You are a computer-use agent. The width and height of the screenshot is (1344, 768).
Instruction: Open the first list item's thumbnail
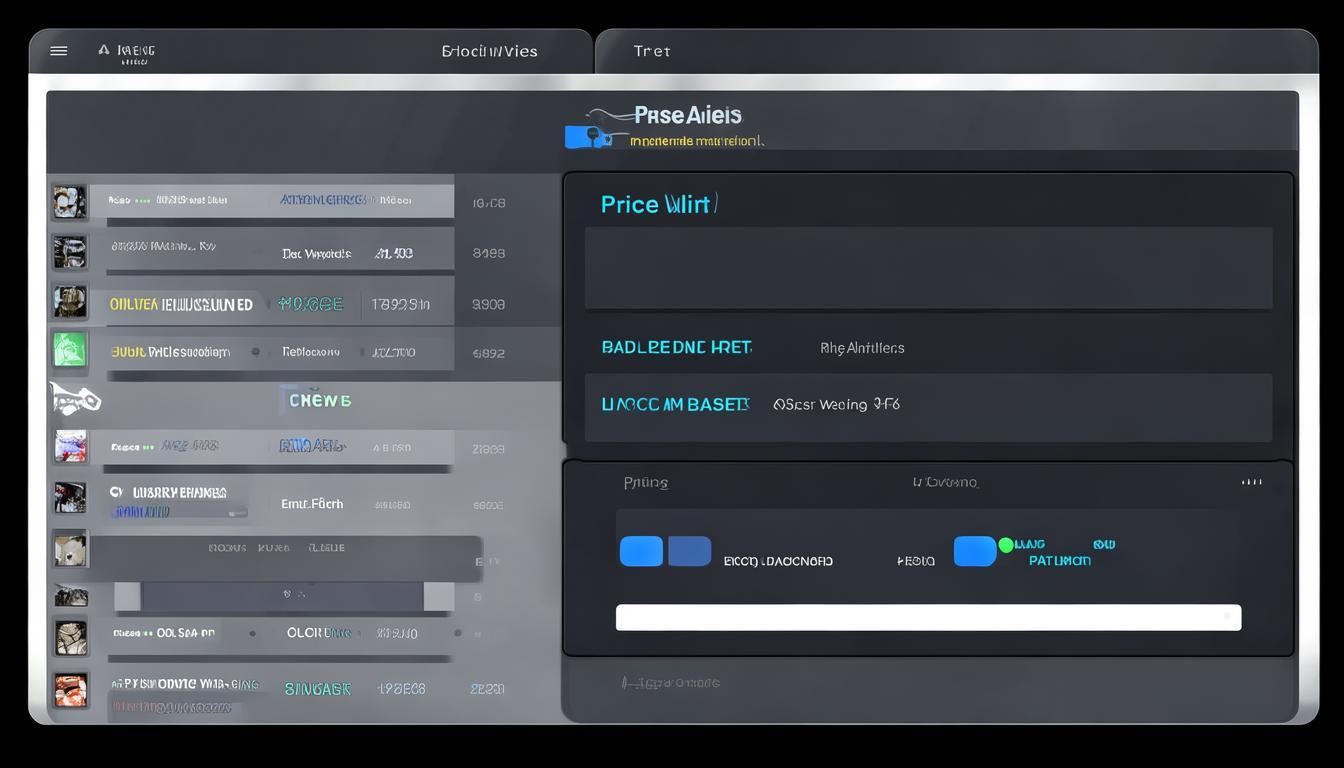[70, 202]
